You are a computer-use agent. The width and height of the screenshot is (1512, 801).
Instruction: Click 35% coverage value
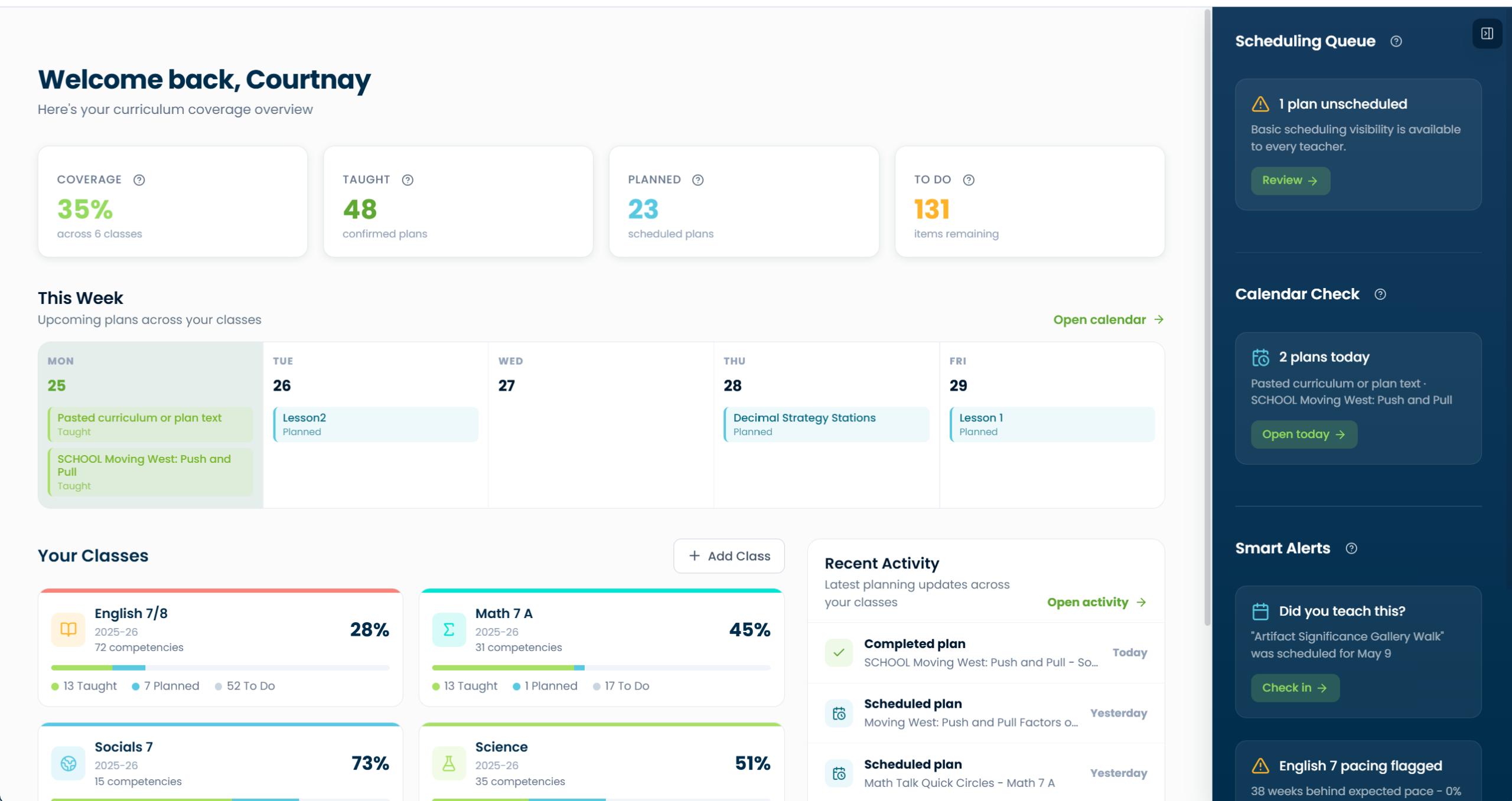tap(85, 209)
